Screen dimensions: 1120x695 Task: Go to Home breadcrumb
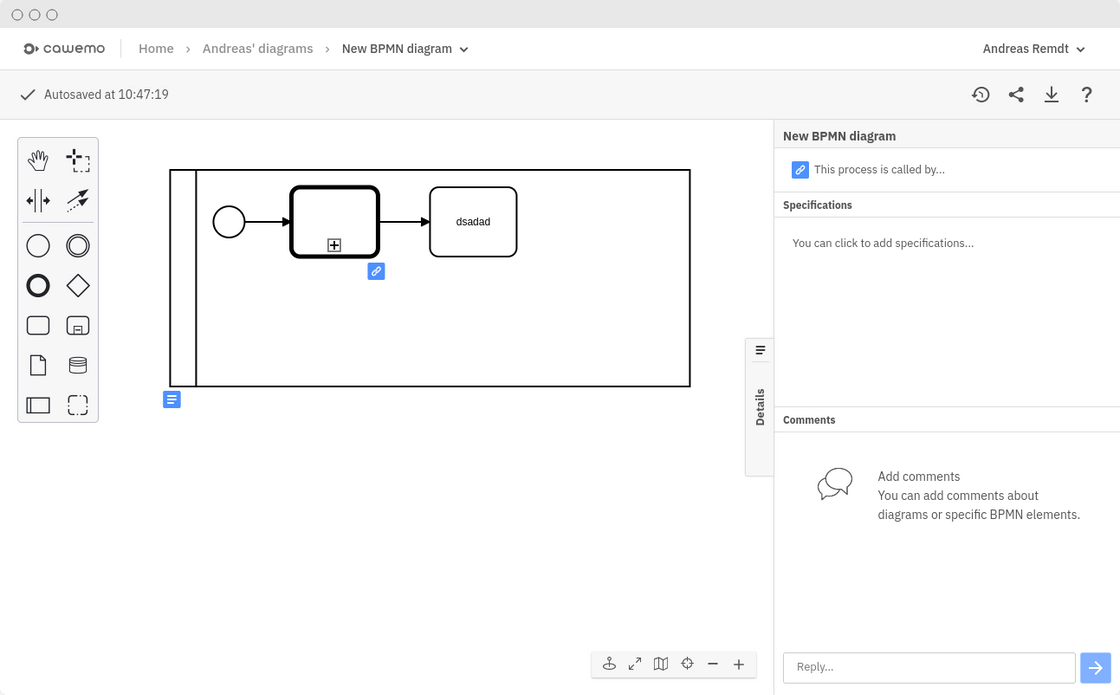click(156, 49)
